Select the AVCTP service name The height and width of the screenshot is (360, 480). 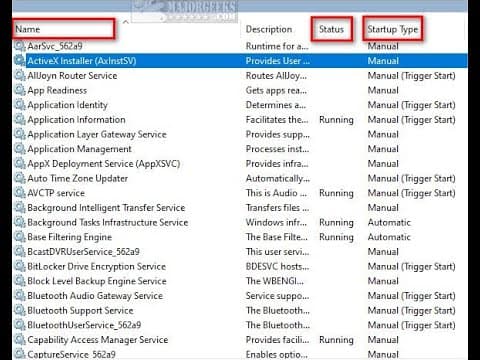tap(56, 193)
